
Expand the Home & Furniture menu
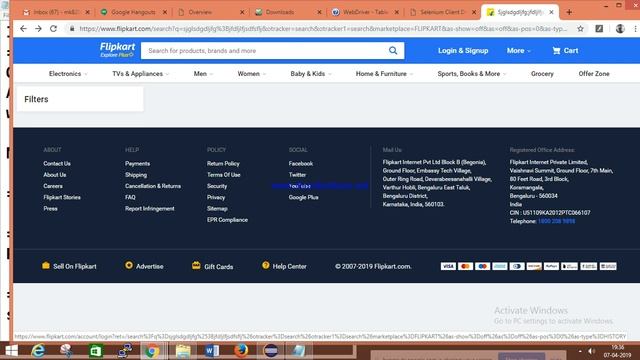384,74
